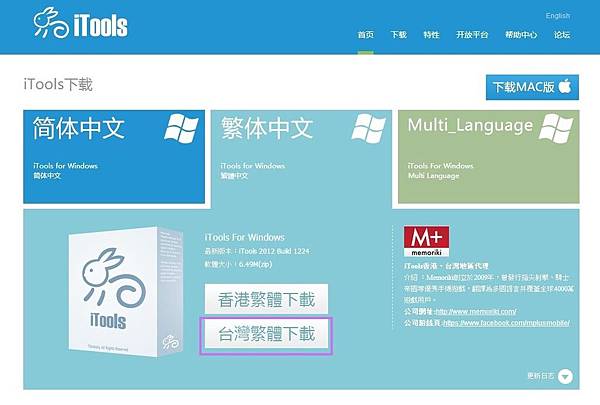Click the iTools software box image
600x405 pixels.
point(126,292)
